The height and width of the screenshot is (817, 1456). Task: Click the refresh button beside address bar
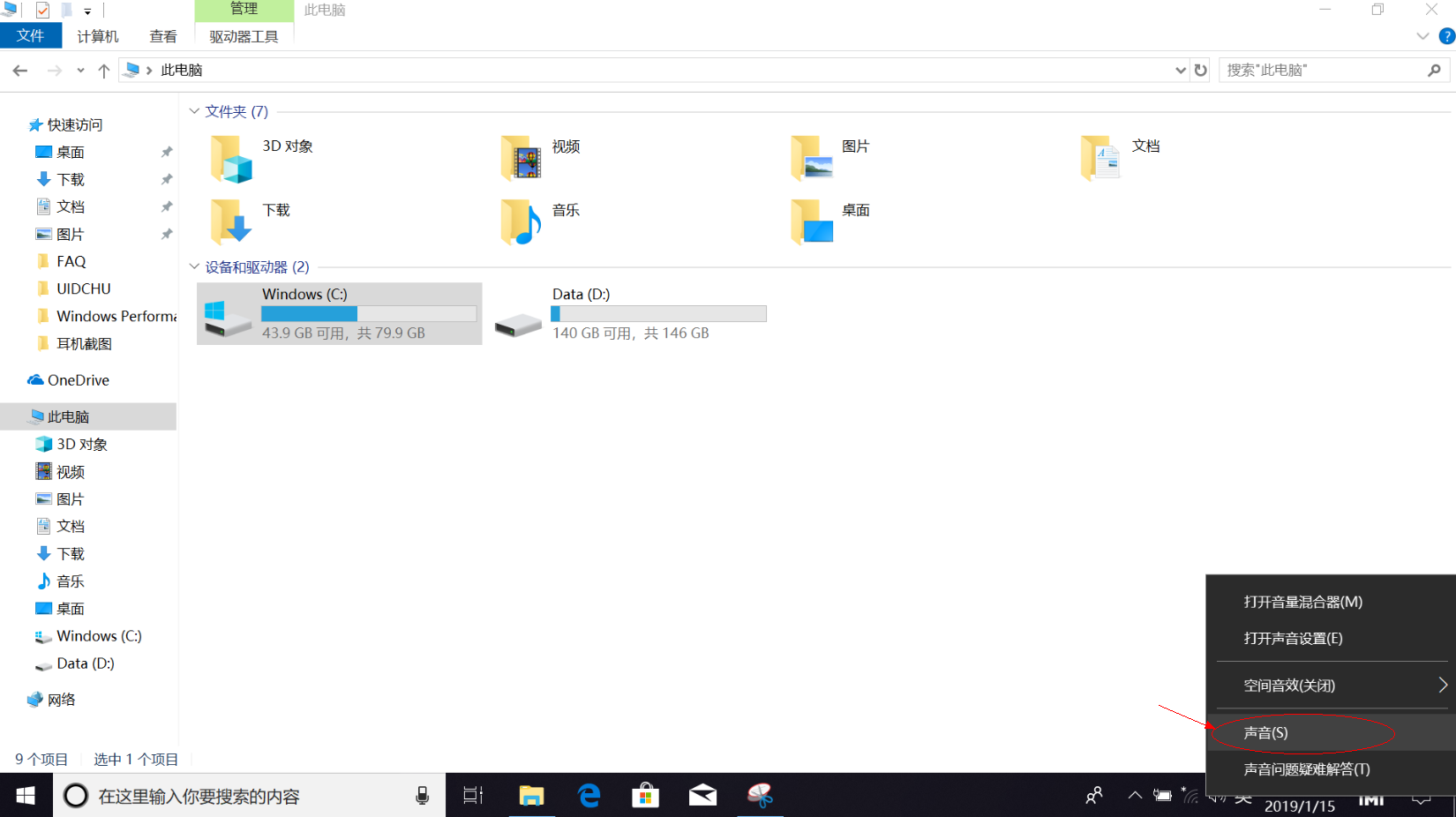(x=1200, y=71)
